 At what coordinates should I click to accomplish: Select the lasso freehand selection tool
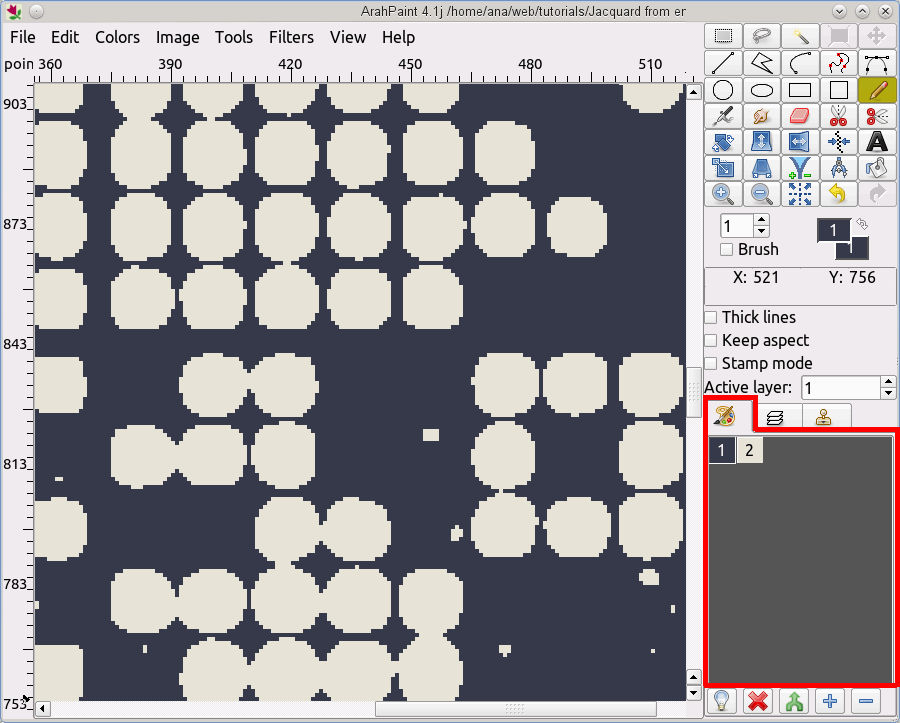click(x=762, y=36)
